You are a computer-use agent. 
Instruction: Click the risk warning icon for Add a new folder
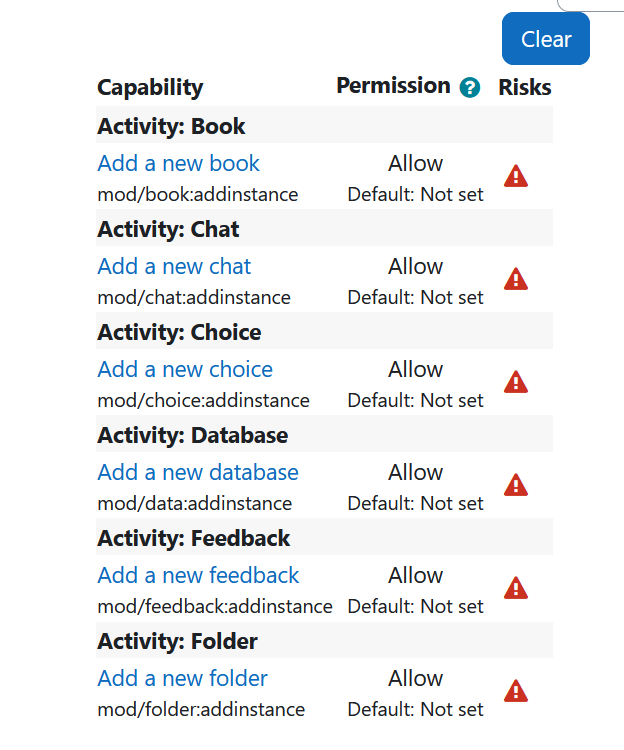[515, 691]
